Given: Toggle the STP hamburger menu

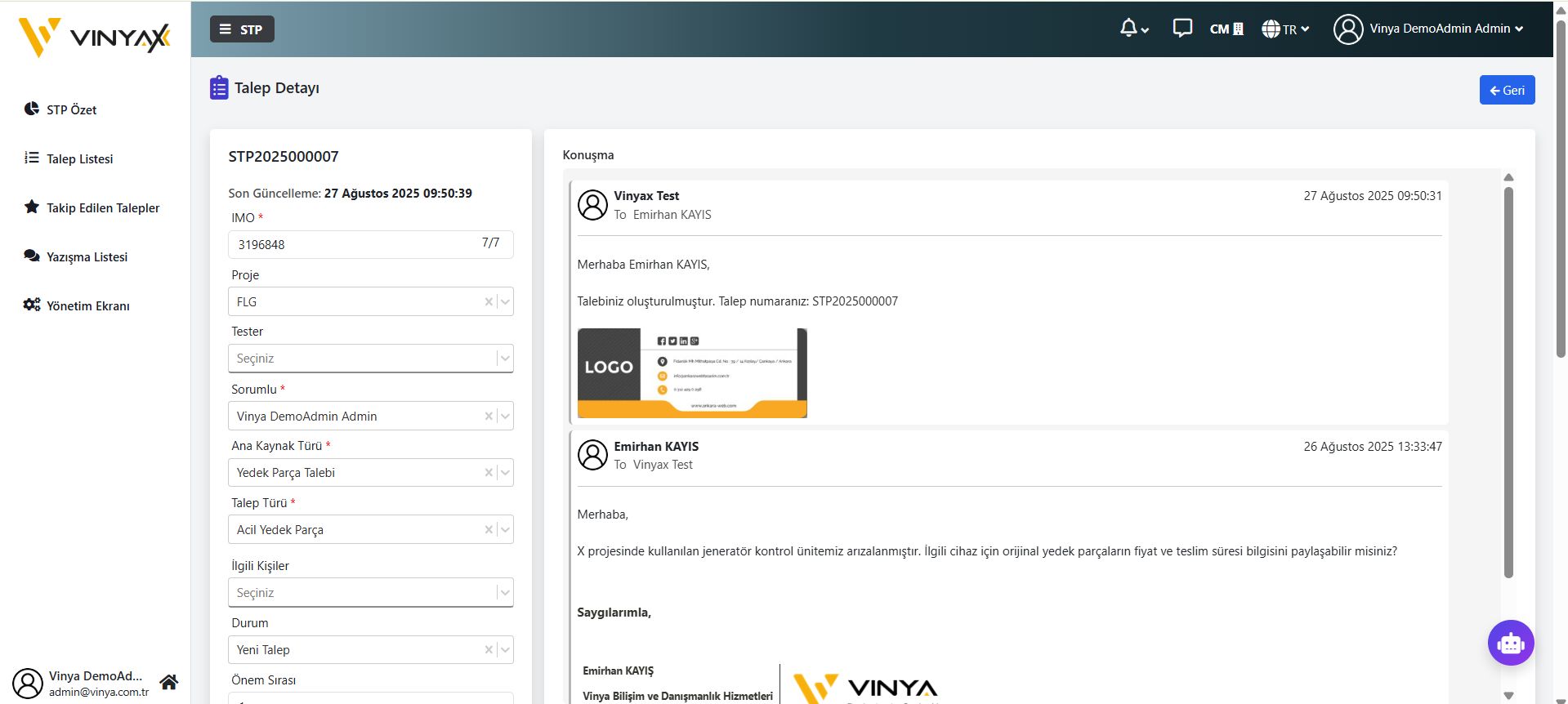Looking at the screenshot, I should [x=242, y=29].
